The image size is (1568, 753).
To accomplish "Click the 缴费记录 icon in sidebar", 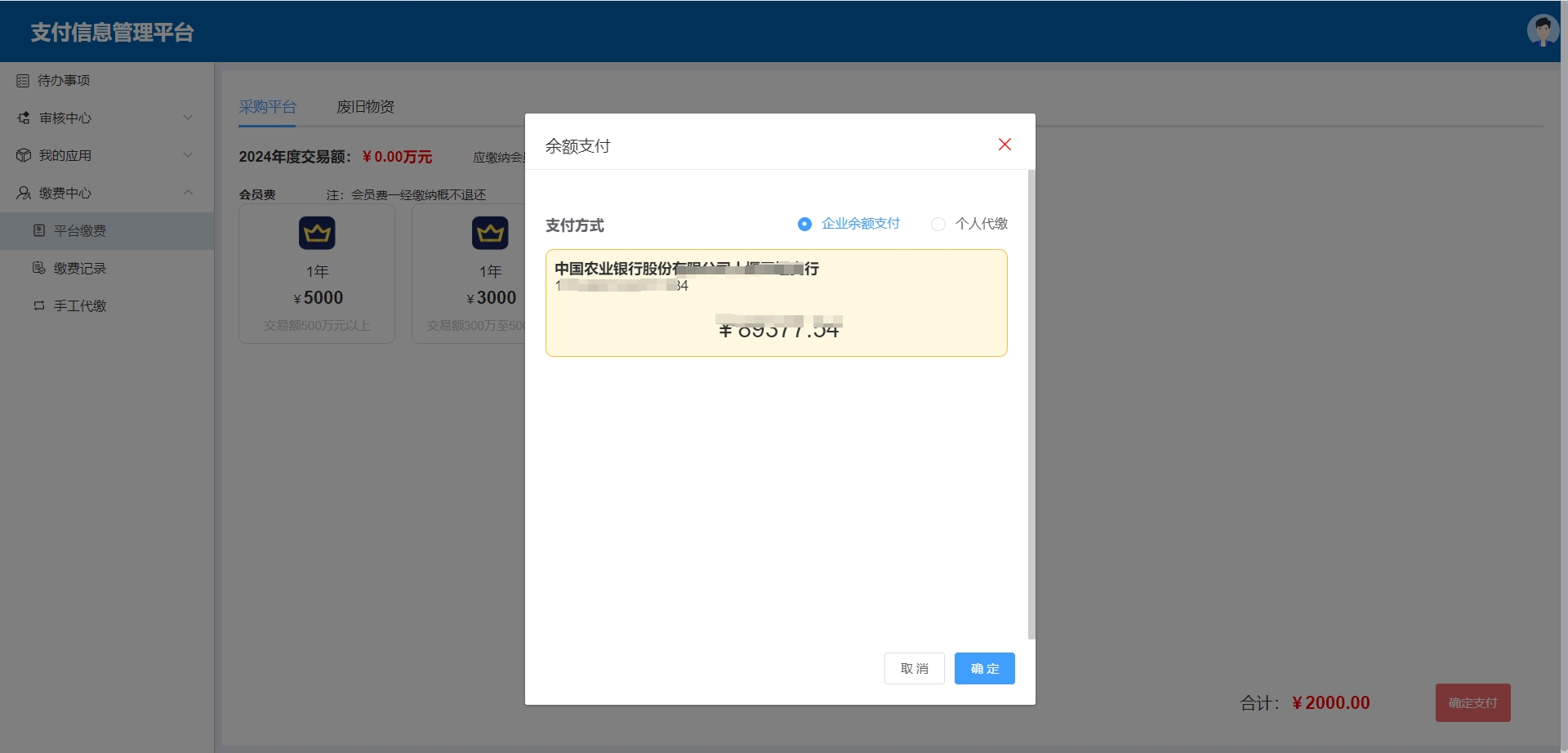I will tap(38, 269).
